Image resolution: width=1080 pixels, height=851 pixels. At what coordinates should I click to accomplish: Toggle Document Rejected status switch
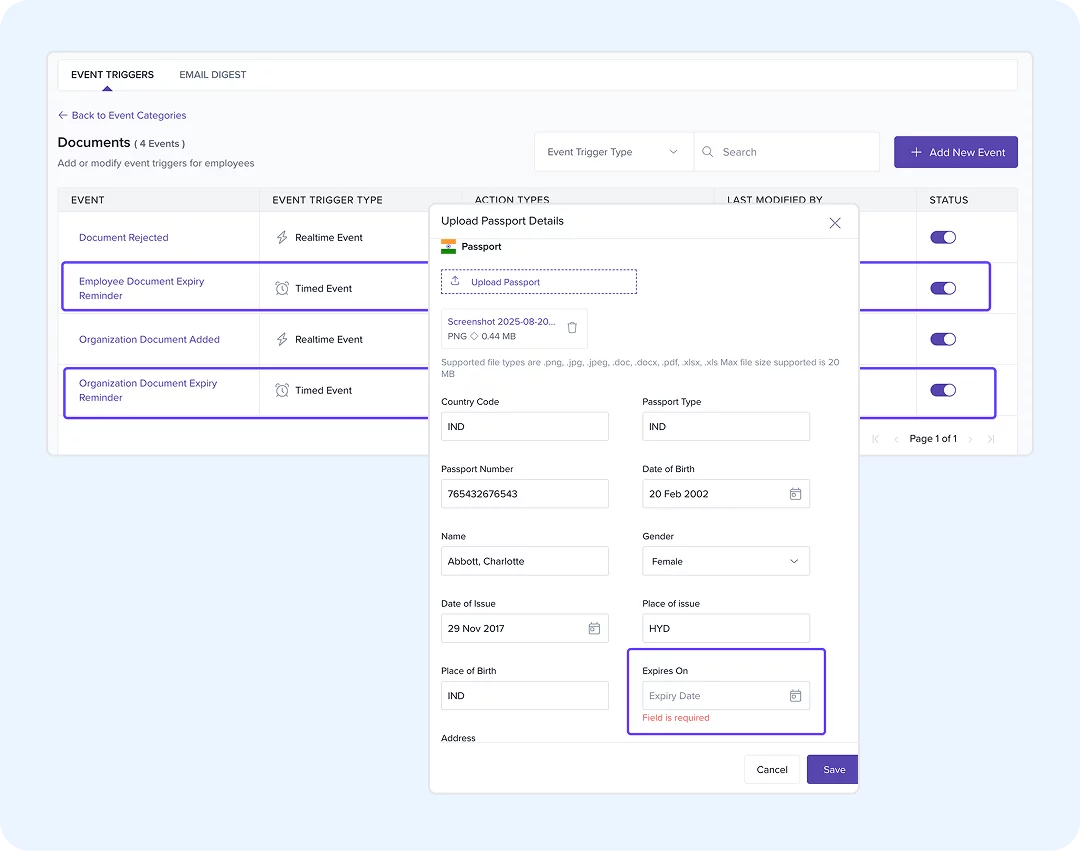coord(943,238)
